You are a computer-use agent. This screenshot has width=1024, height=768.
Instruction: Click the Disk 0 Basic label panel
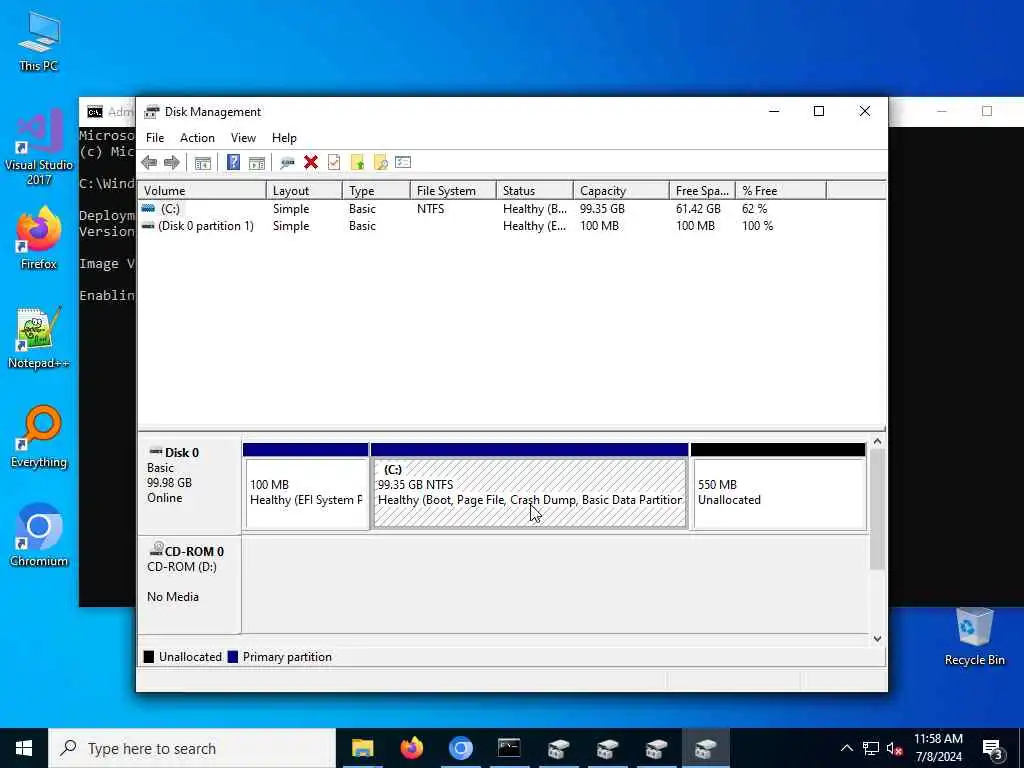(x=189, y=486)
